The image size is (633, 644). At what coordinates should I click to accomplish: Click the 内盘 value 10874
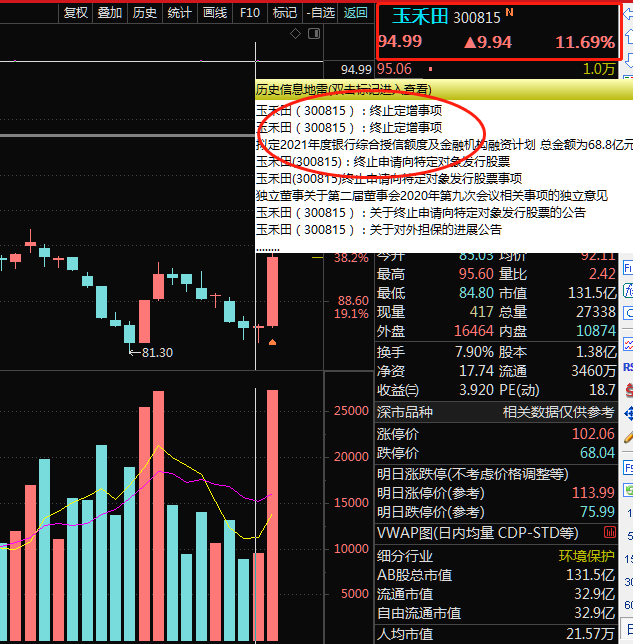[596, 331]
